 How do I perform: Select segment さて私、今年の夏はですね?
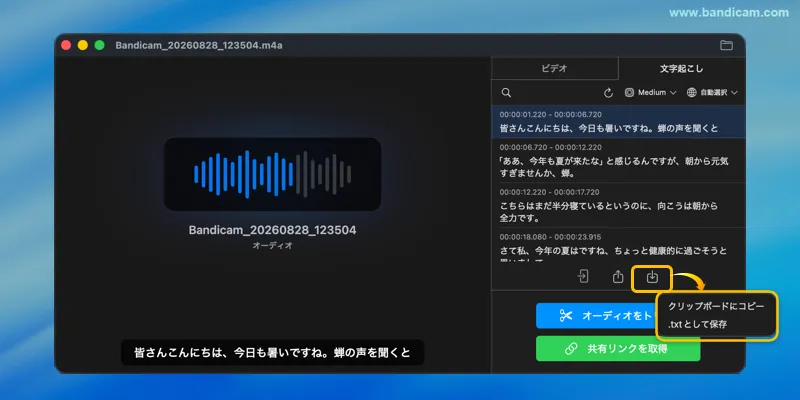click(618, 245)
